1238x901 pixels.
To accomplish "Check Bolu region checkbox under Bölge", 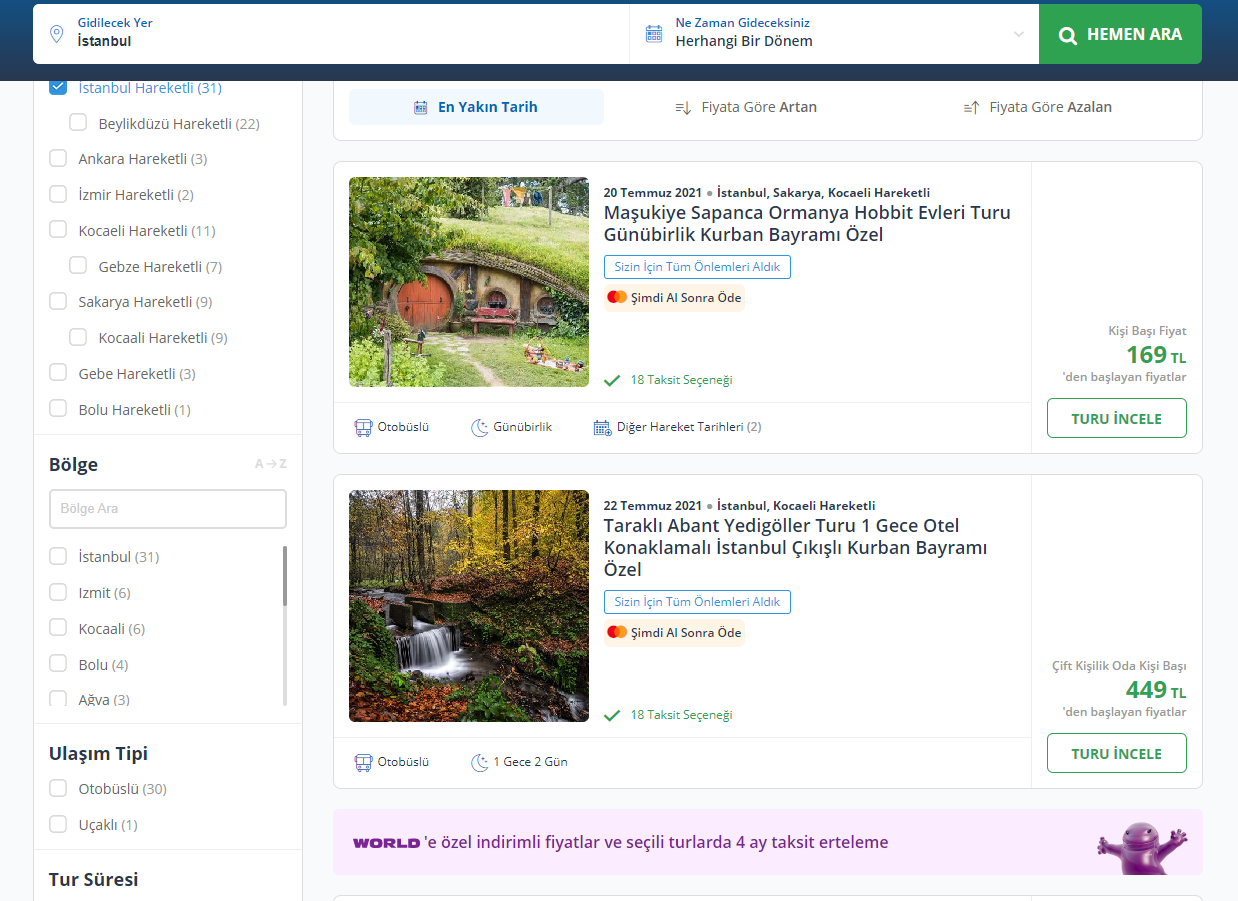I will [x=58, y=664].
